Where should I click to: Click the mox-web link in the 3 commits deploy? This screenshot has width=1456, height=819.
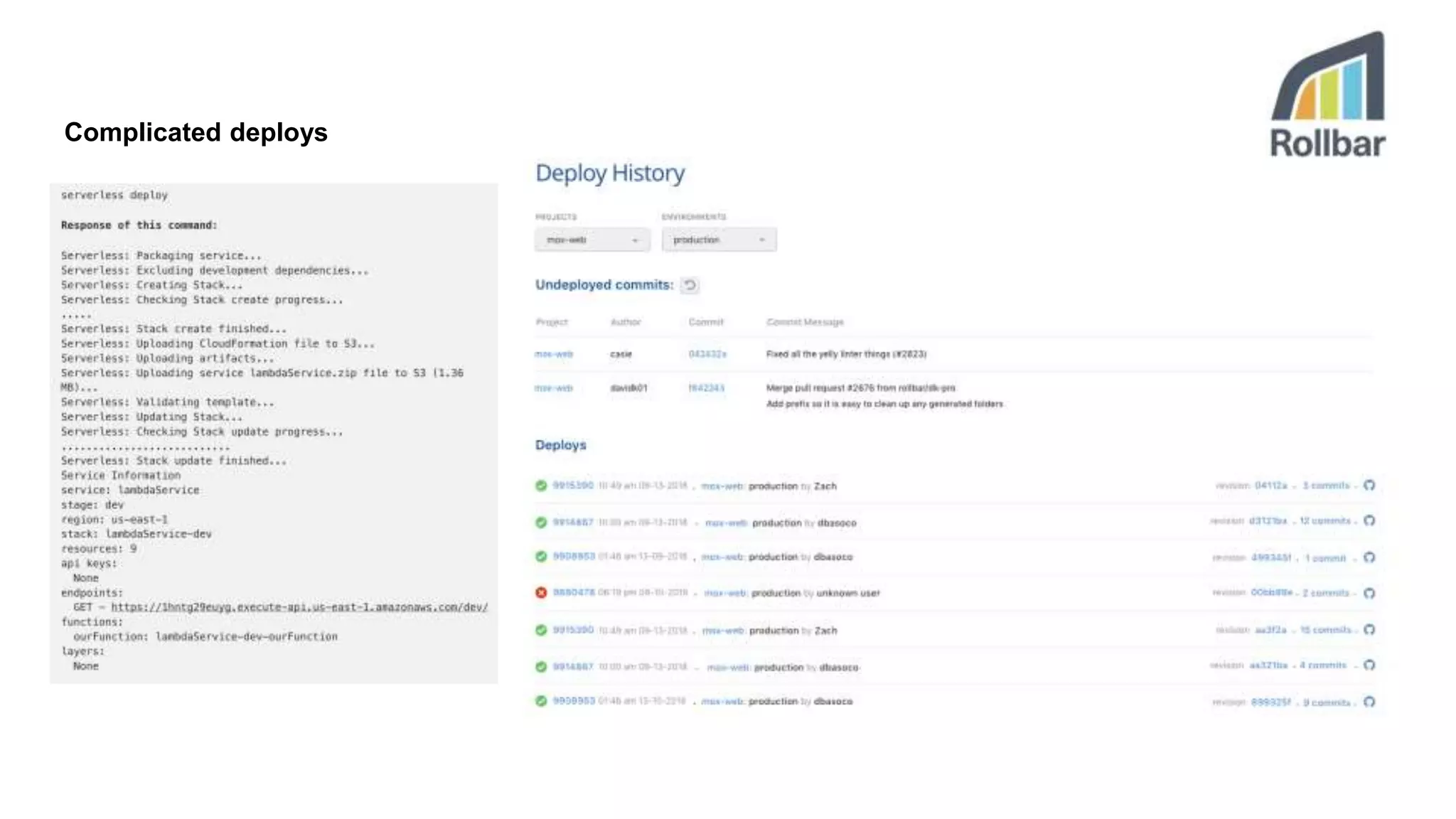[722, 486]
